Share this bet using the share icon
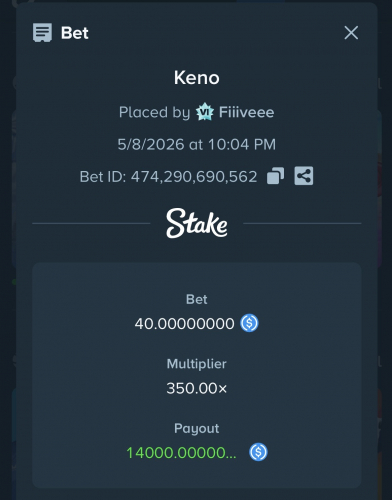This screenshot has height=500, width=392. pos(304,176)
